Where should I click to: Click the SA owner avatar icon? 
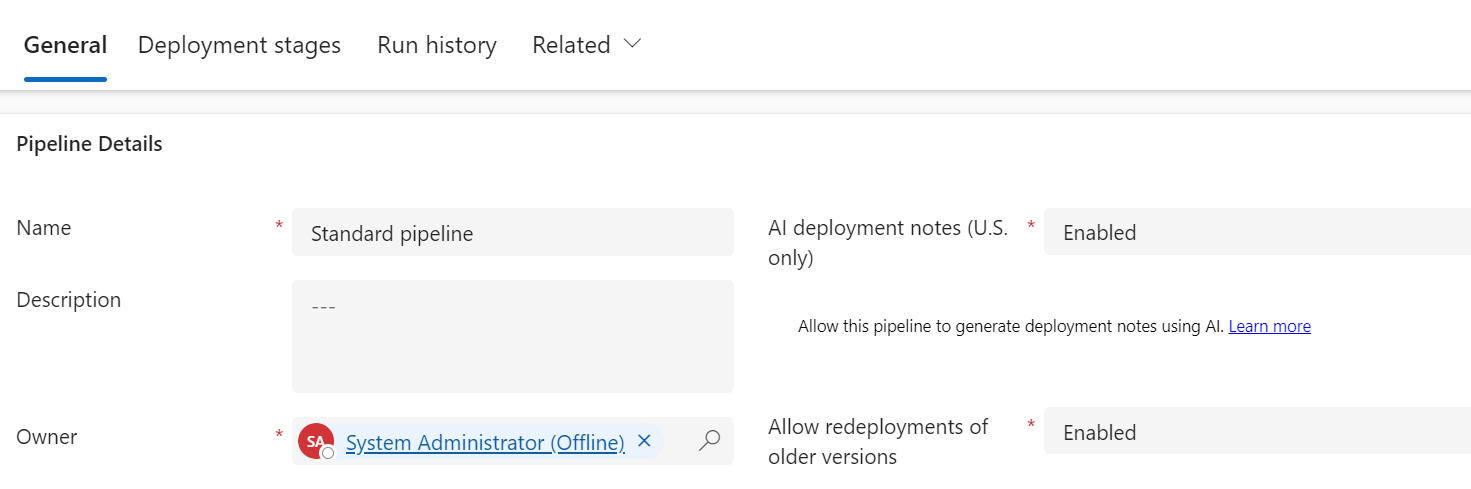(x=316, y=441)
